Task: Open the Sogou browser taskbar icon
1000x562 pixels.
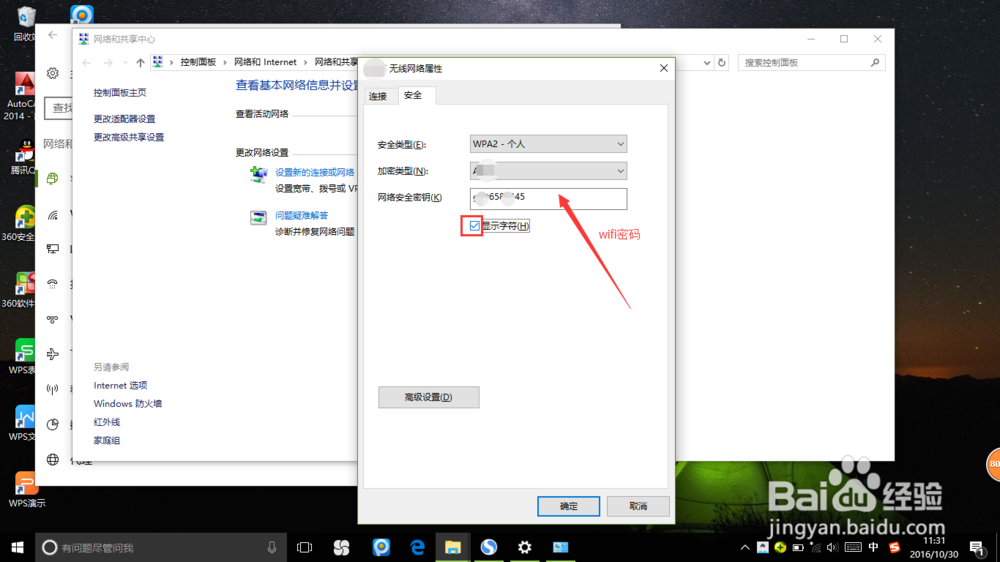Action: click(489, 547)
